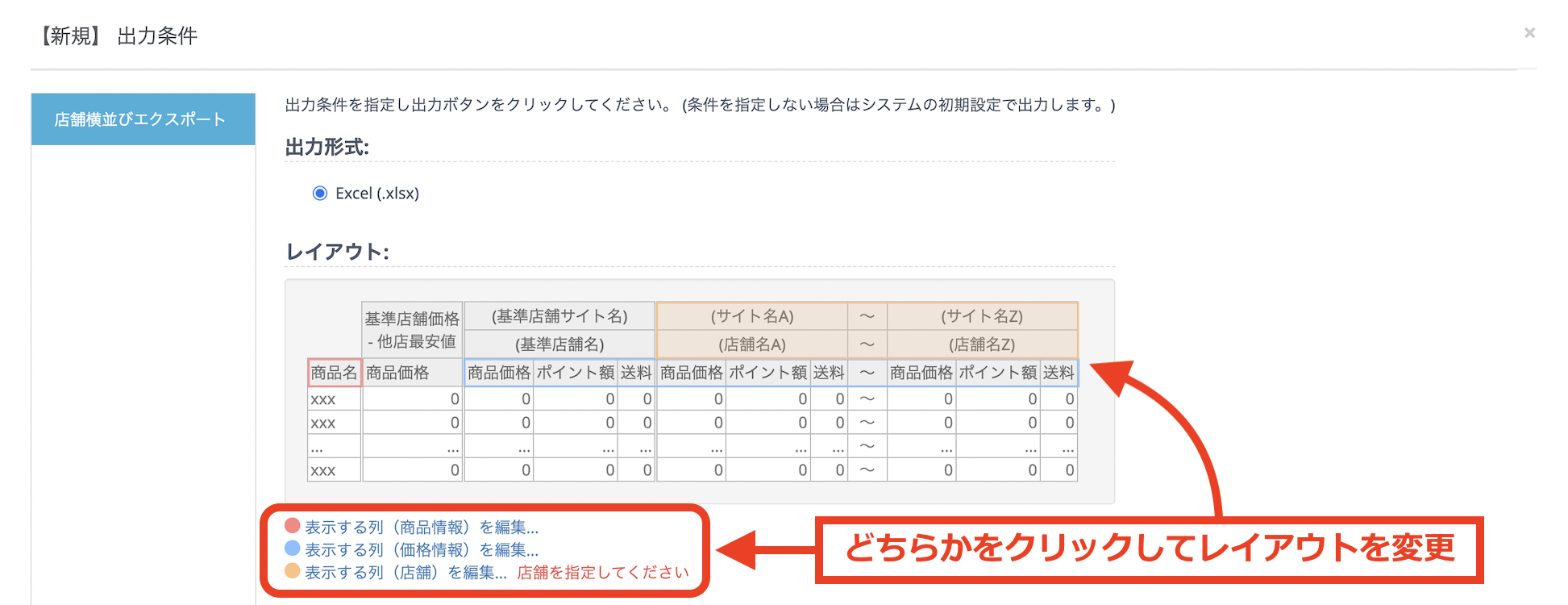
Task: Open 表示する列（価格情報）を編集 link
Action: point(421,550)
